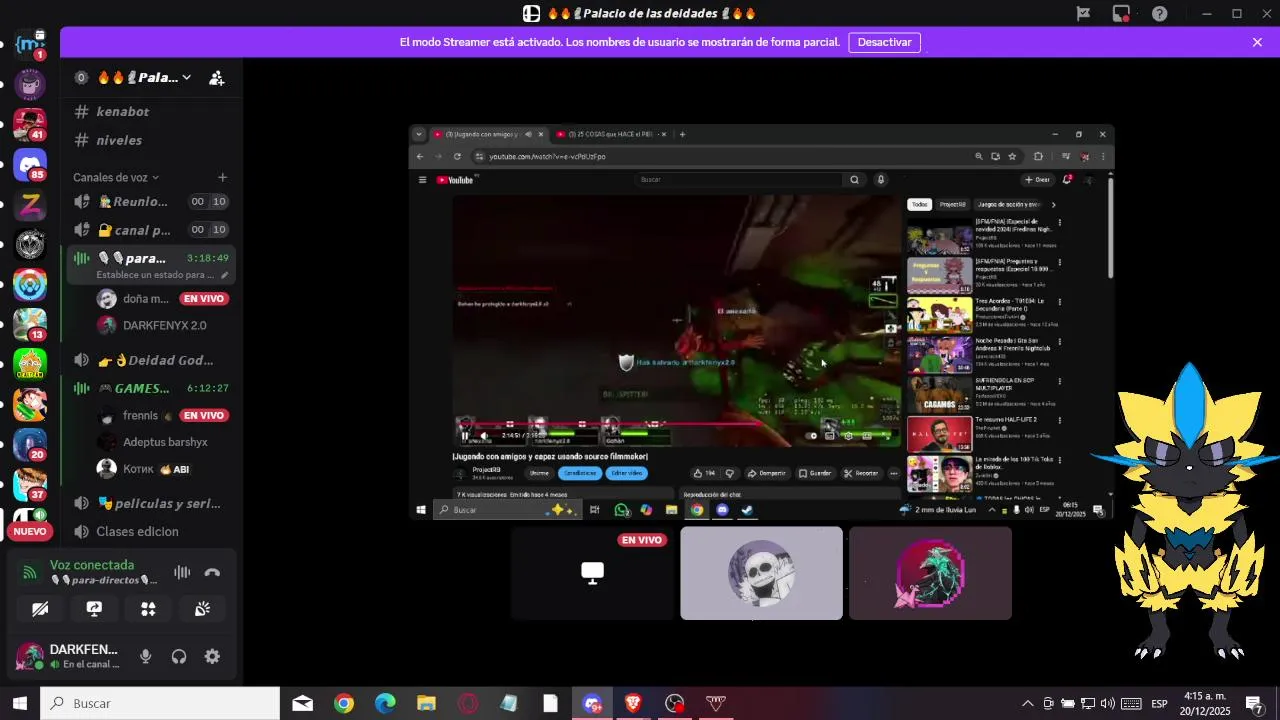Open Brave browser from the taskbar
Screen dimensions: 1280x720
(633, 703)
